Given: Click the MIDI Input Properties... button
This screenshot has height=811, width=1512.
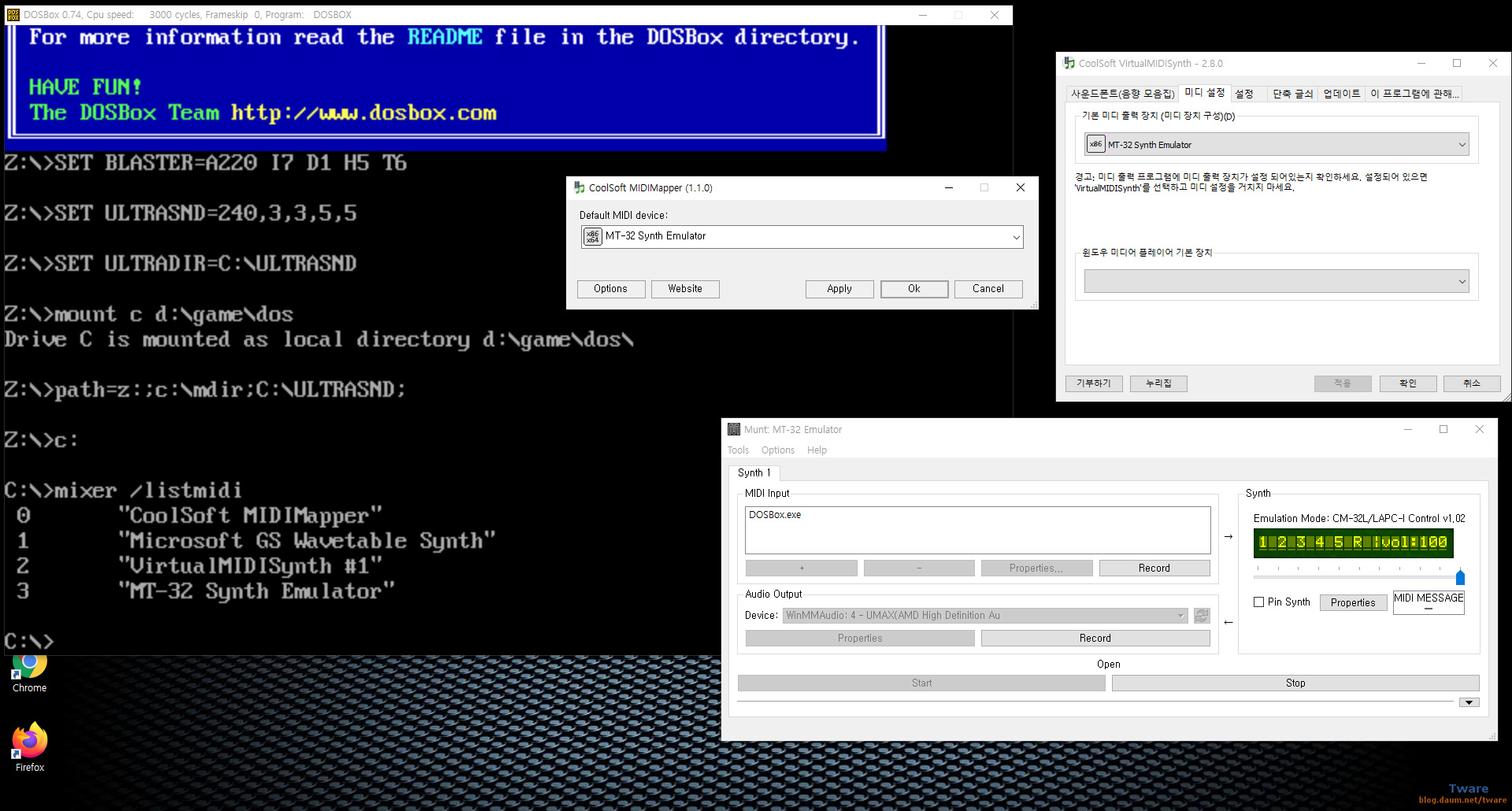Looking at the screenshot, I should coord(1036,568).
